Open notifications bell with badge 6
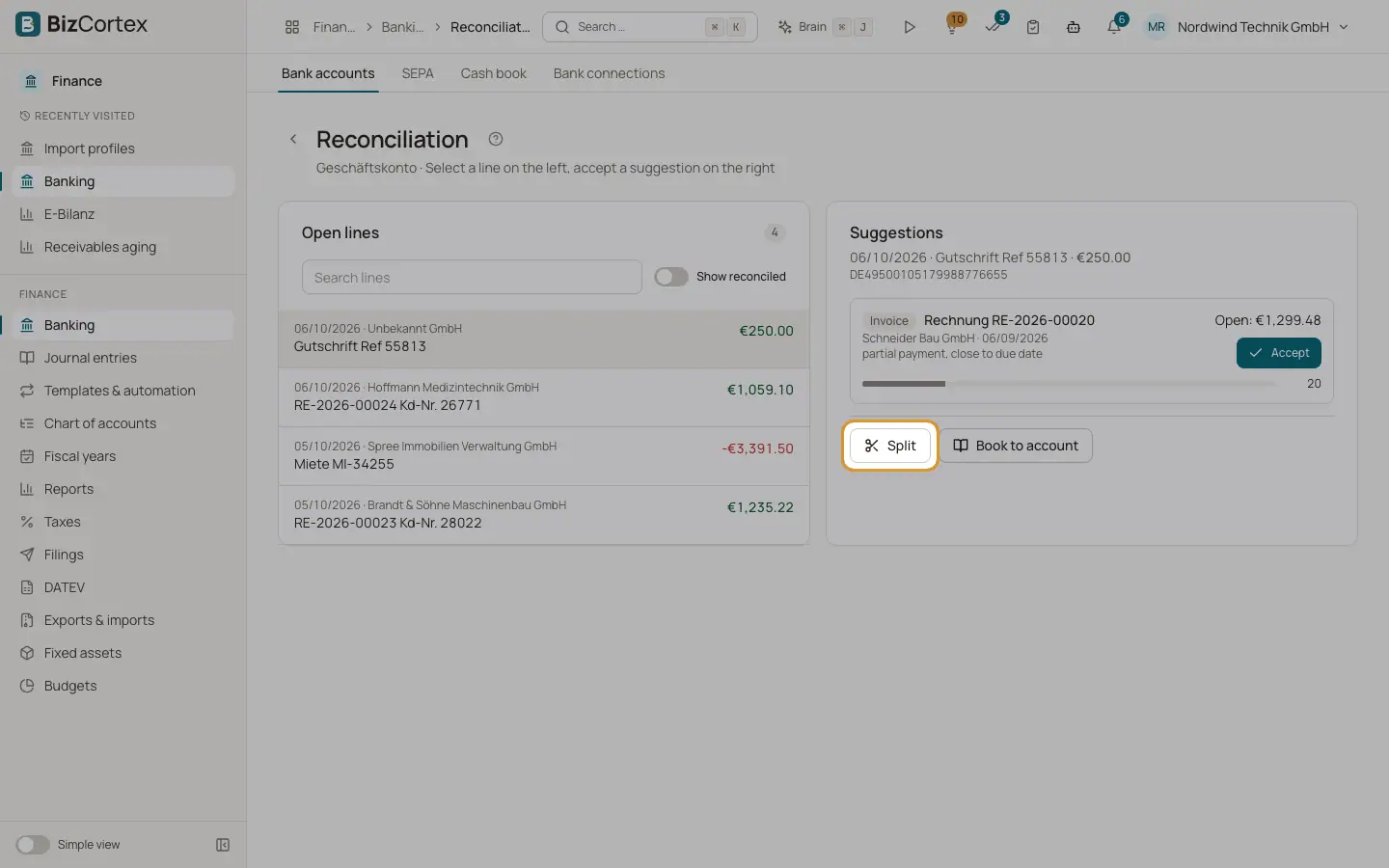This screenshot has width=1389, height=868. tap(1114, 27)
